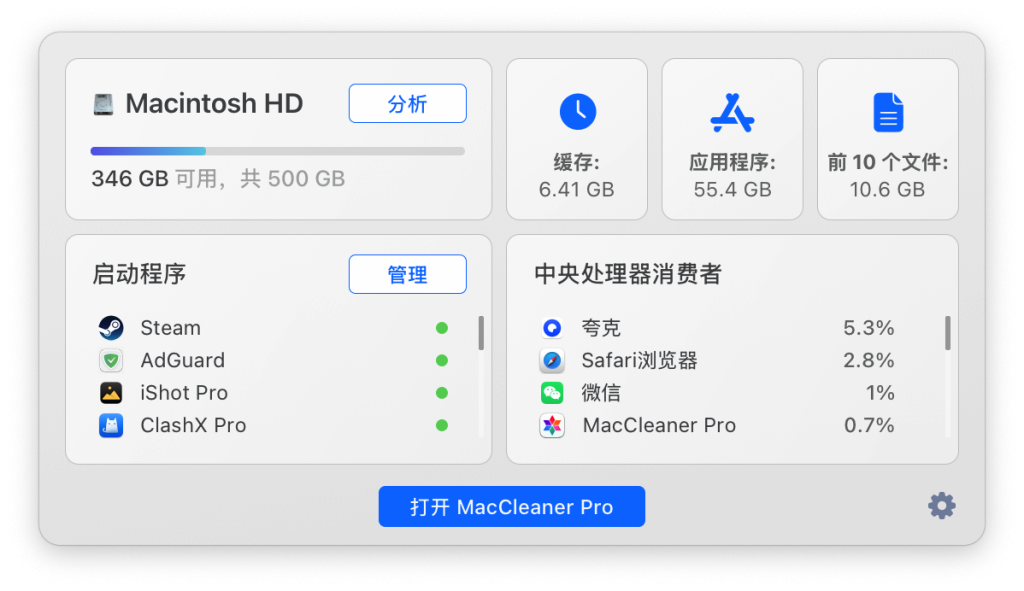Click the document icon for 前 10 个文件

(x=888, y=112)
